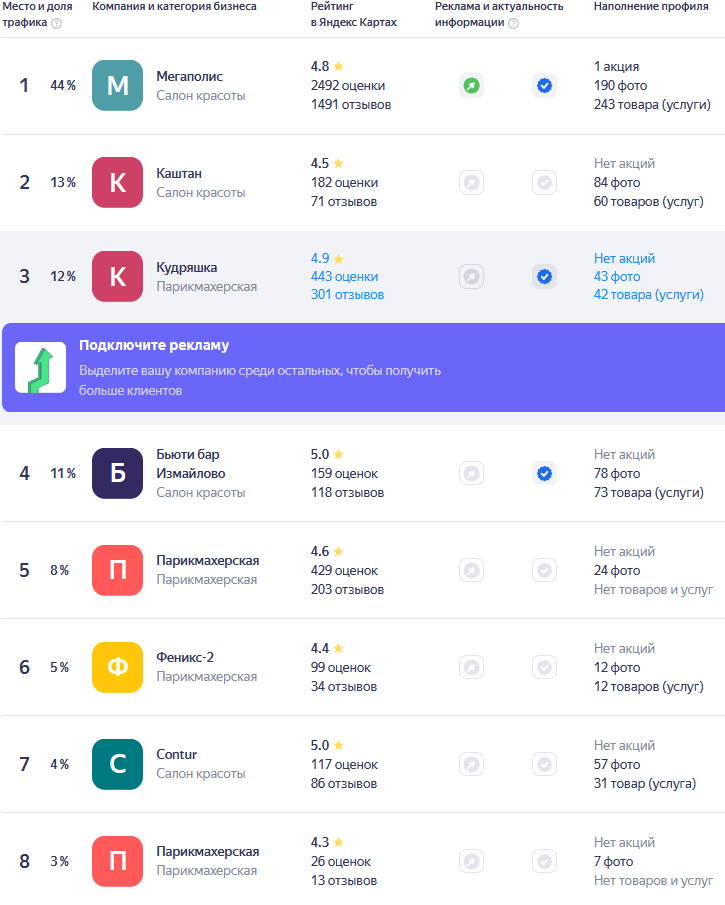Image resolution: width=725 pixels, height=905 pixels.
Task: Click Contur gray verification checkmark icon
Action: coord(544,764)
